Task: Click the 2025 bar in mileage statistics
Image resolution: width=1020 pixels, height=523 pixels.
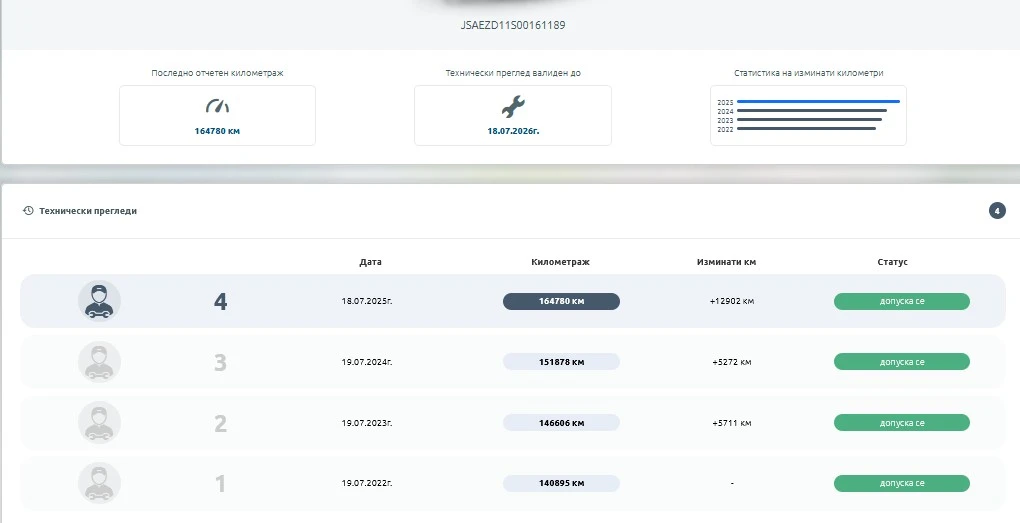Action: click(818, 102)
